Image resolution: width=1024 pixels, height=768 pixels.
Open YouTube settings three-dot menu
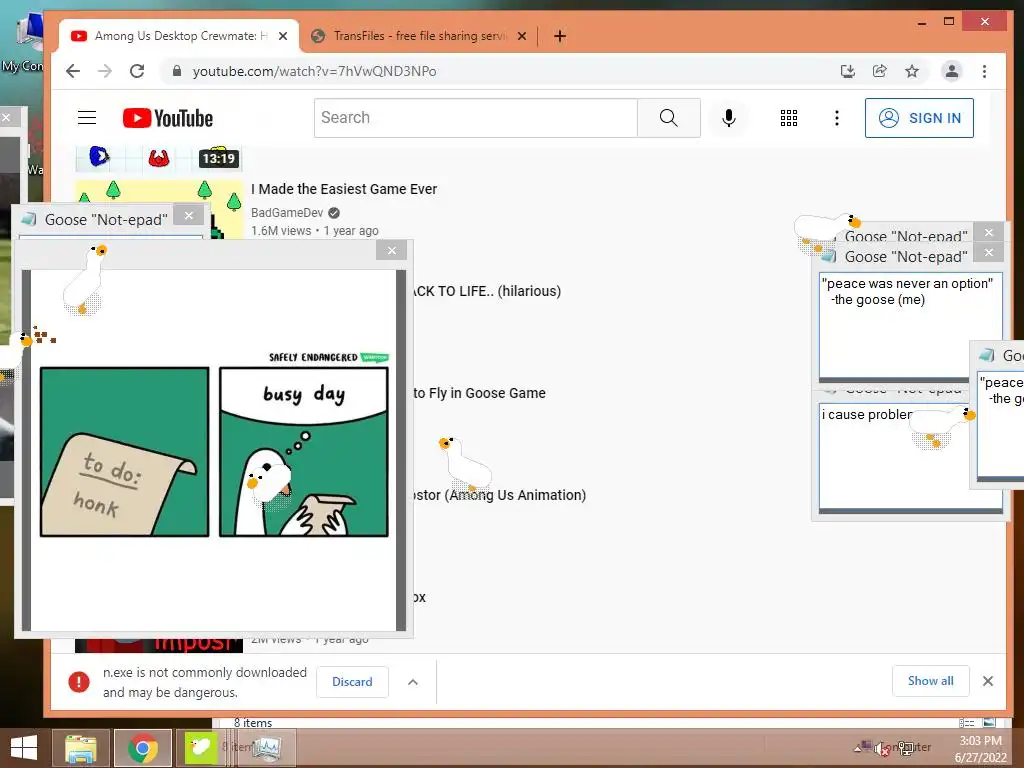click(x=837, y=118)
